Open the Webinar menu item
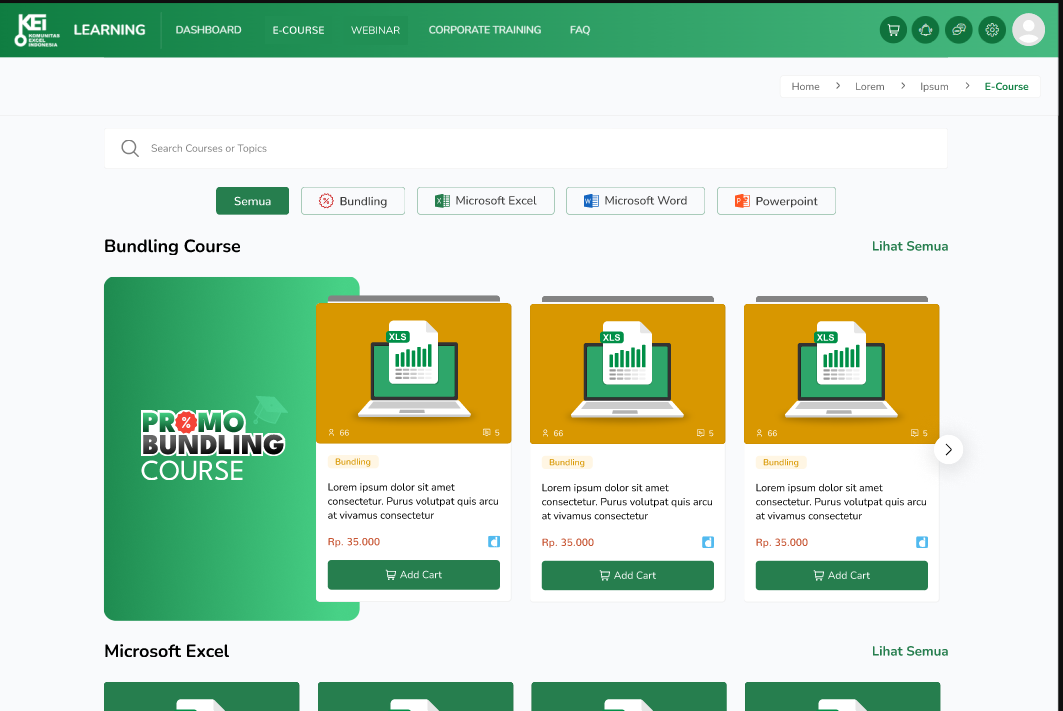 pos(375,30)
